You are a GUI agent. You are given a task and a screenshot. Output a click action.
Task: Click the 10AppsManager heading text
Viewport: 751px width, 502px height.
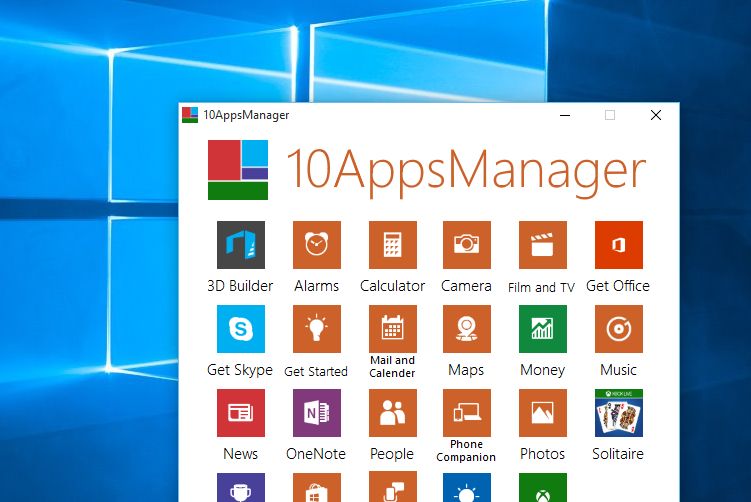(x=466, y=171)
